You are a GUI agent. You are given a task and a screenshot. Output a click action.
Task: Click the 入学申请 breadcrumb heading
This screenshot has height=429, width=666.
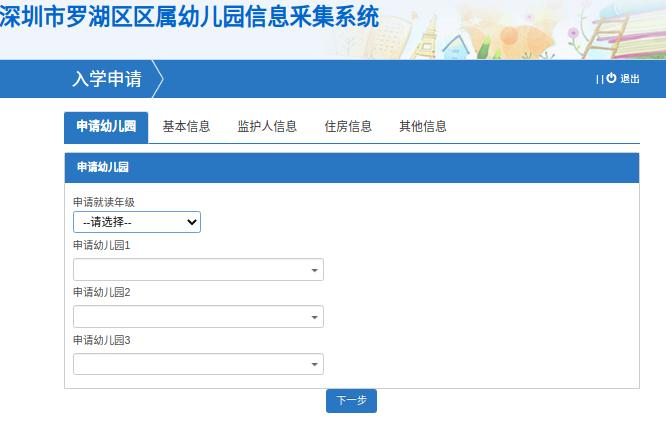click(x=107, y=79)
